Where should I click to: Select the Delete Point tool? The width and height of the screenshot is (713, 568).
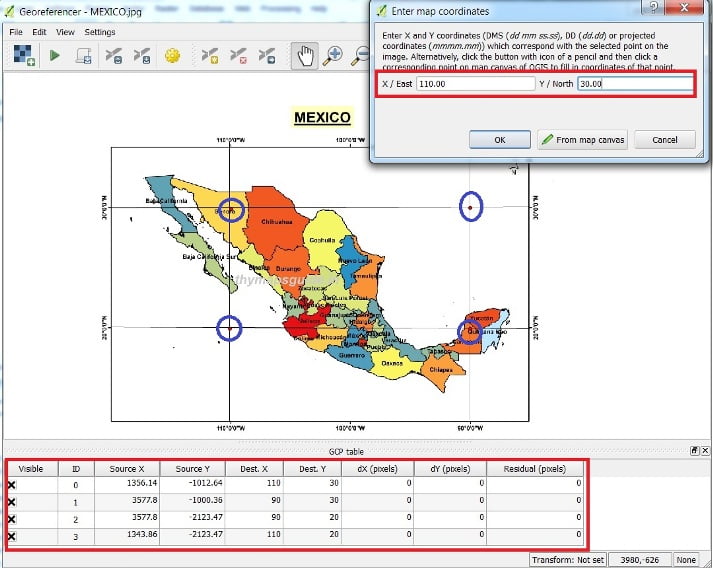click(x=238, y=55)
